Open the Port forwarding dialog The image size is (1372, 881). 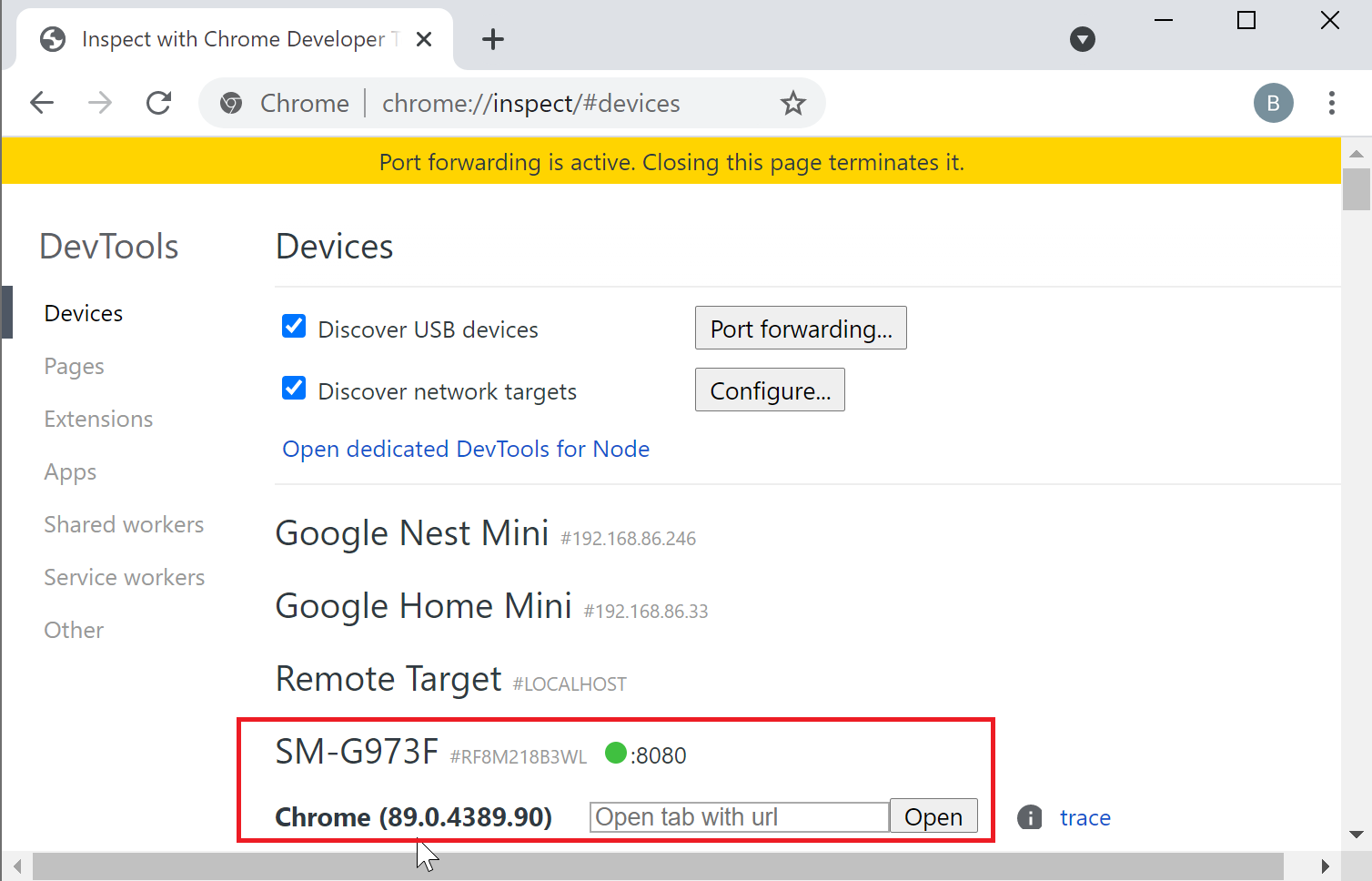[801, 328]
